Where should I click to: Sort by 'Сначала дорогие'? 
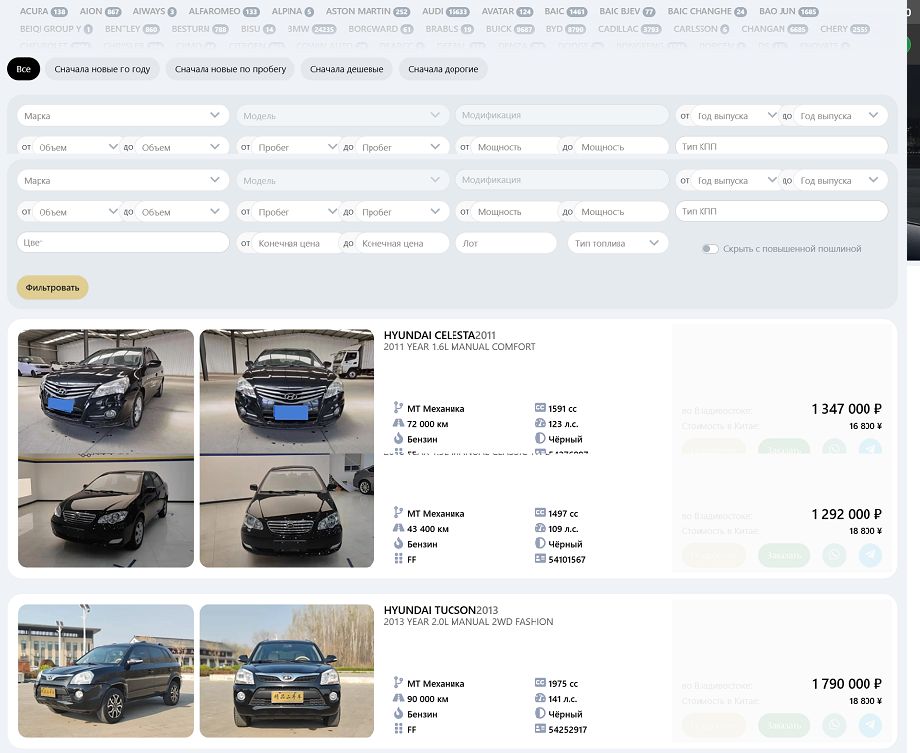443,69
